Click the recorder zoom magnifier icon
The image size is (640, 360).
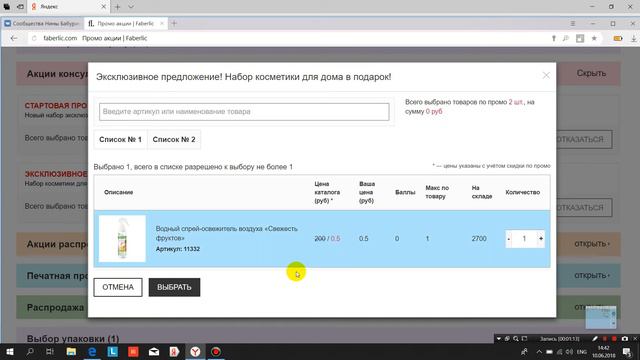pyautogui.click(x=516, y=339)
